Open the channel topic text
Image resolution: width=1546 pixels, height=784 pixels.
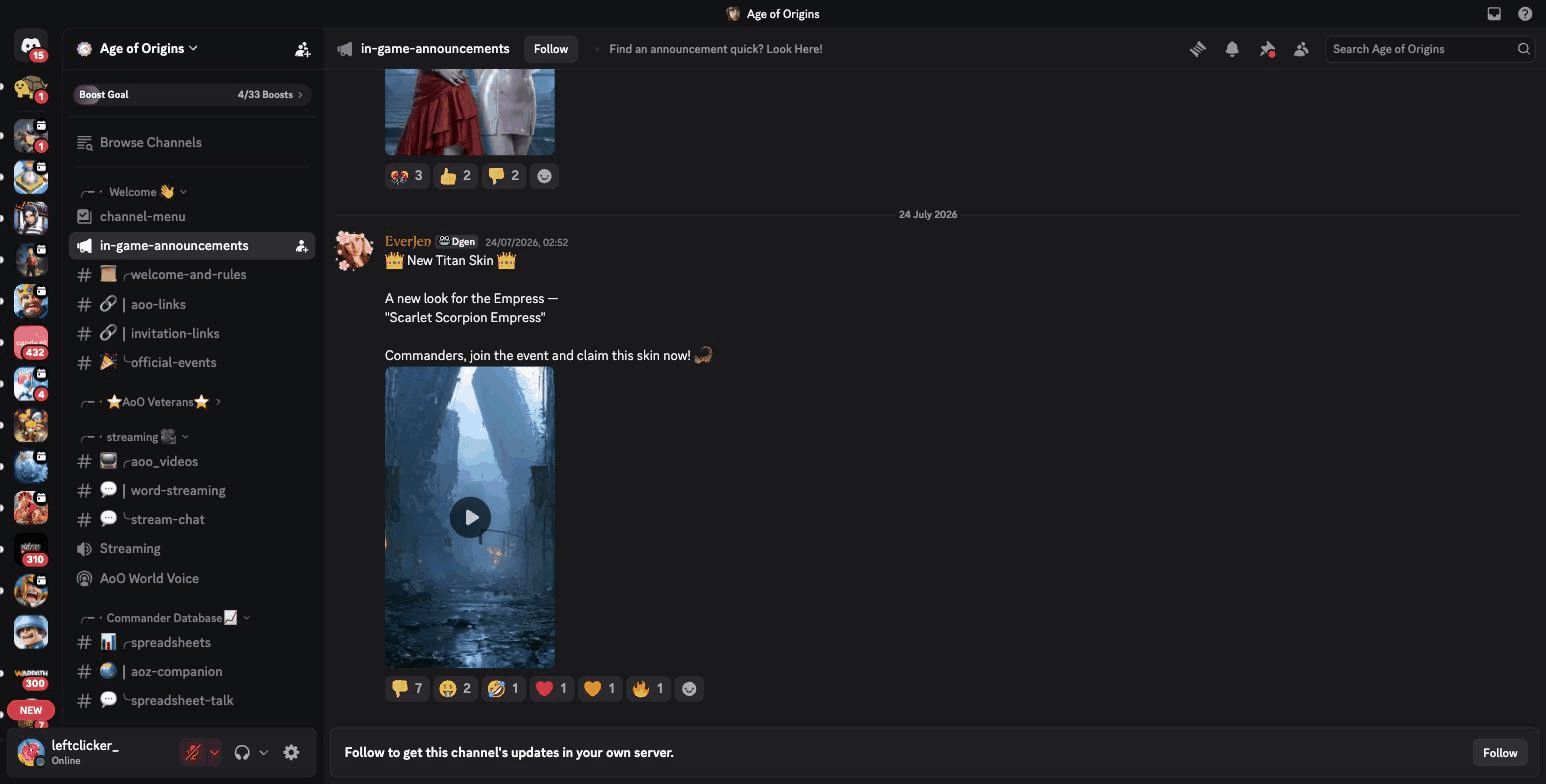[716, 49]
